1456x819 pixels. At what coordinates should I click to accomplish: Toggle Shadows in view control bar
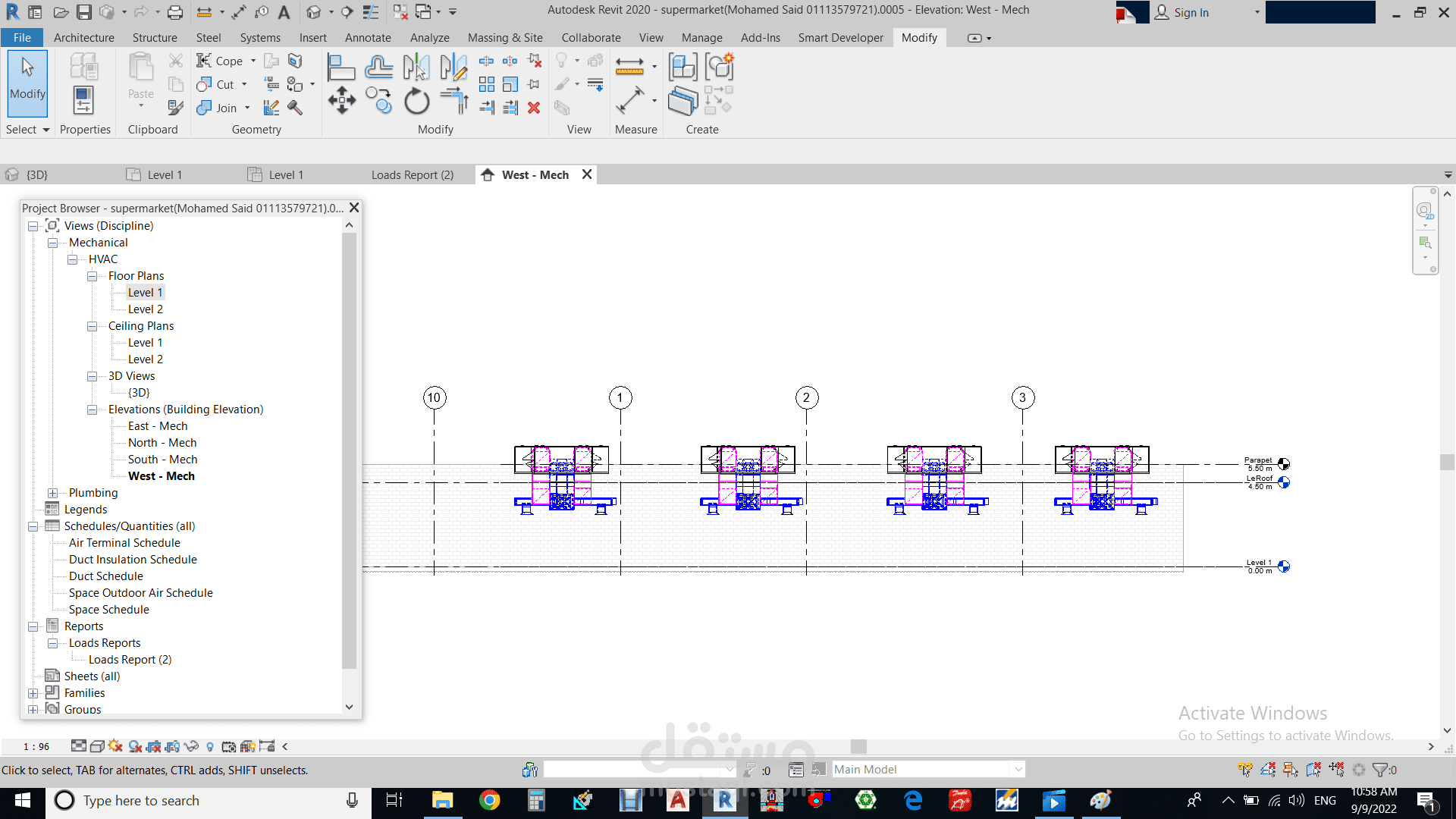click(135, 746)
